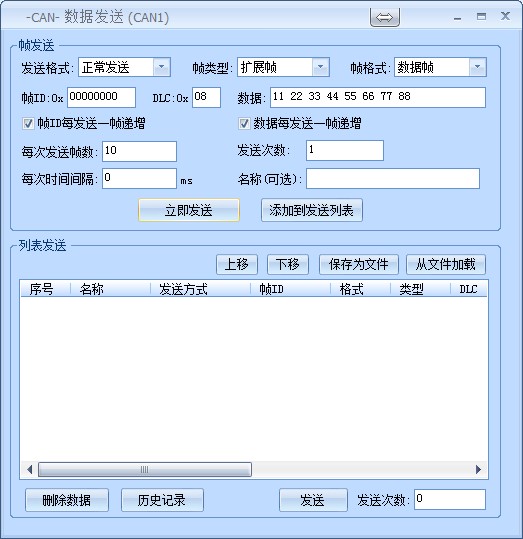Screen dimensions: 523x539
Task: Click the 添加到发送列表 button
Action: pos(312,210)
